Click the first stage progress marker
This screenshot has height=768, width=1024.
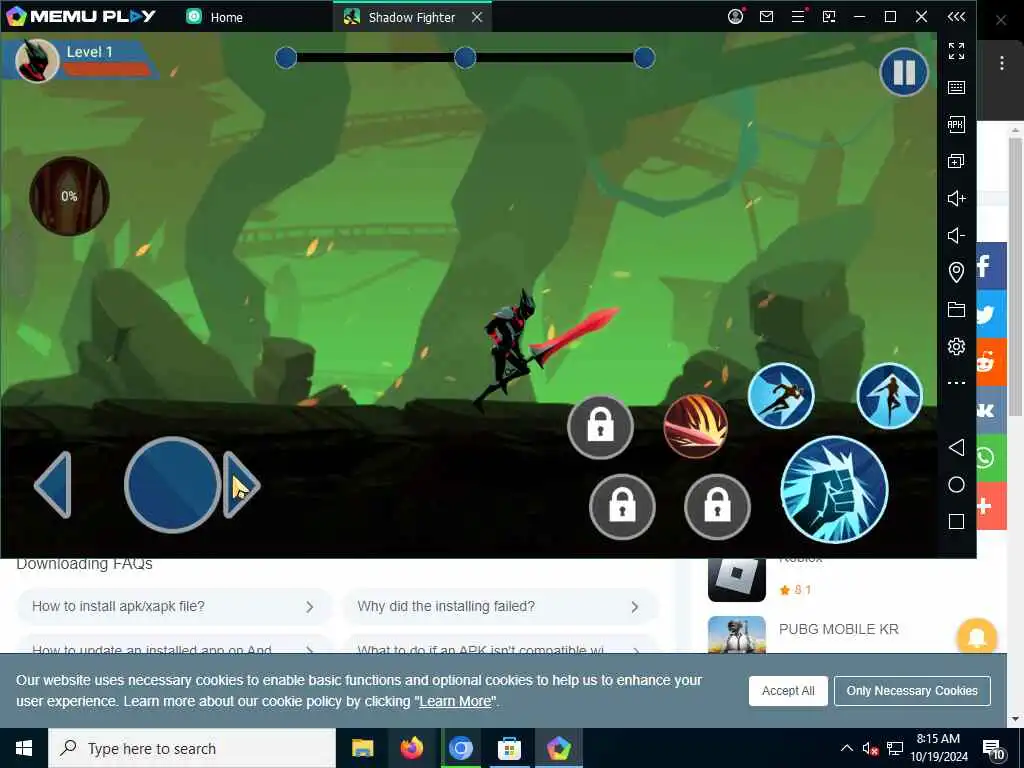pyautogui.click(x=286, y=58)
